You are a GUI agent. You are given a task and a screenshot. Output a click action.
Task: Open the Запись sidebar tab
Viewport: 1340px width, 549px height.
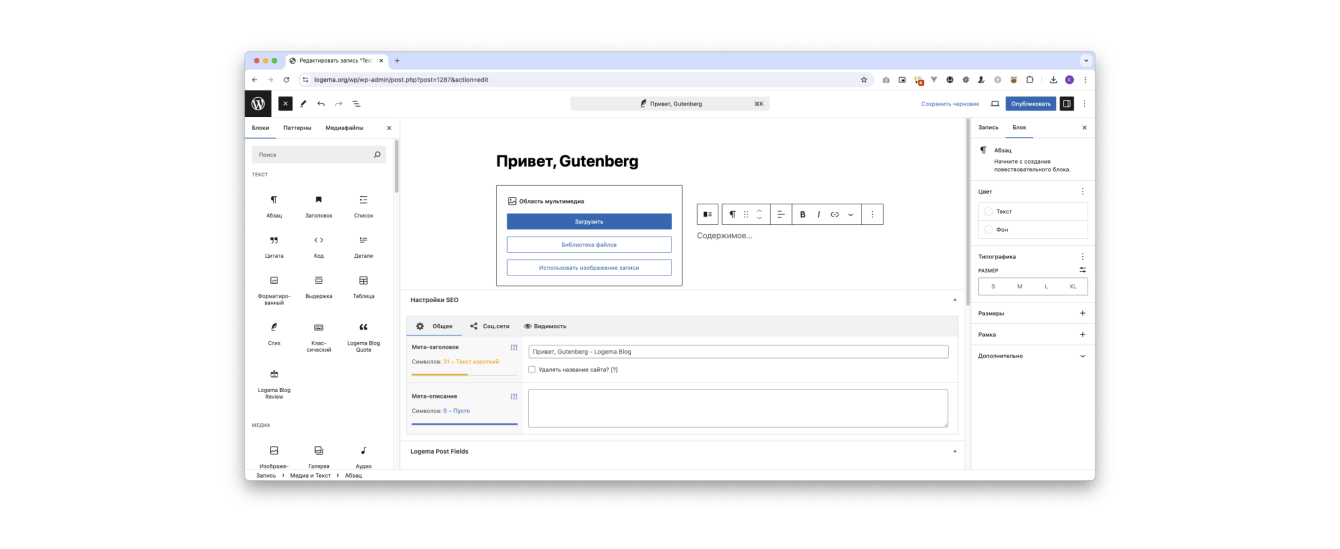click(x=988, y=128)
